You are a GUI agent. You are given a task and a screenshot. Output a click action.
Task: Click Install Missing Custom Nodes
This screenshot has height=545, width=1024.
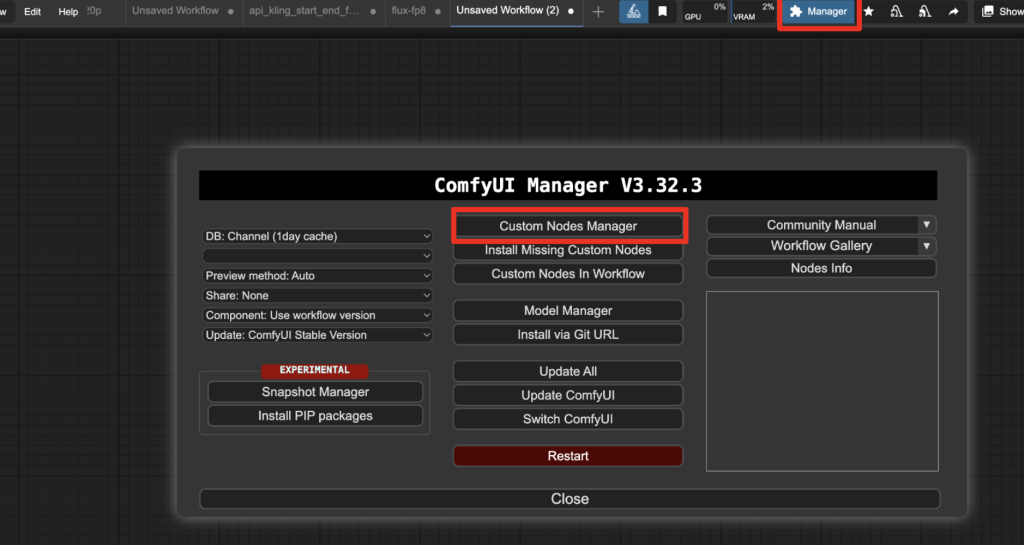pos(568,250)
